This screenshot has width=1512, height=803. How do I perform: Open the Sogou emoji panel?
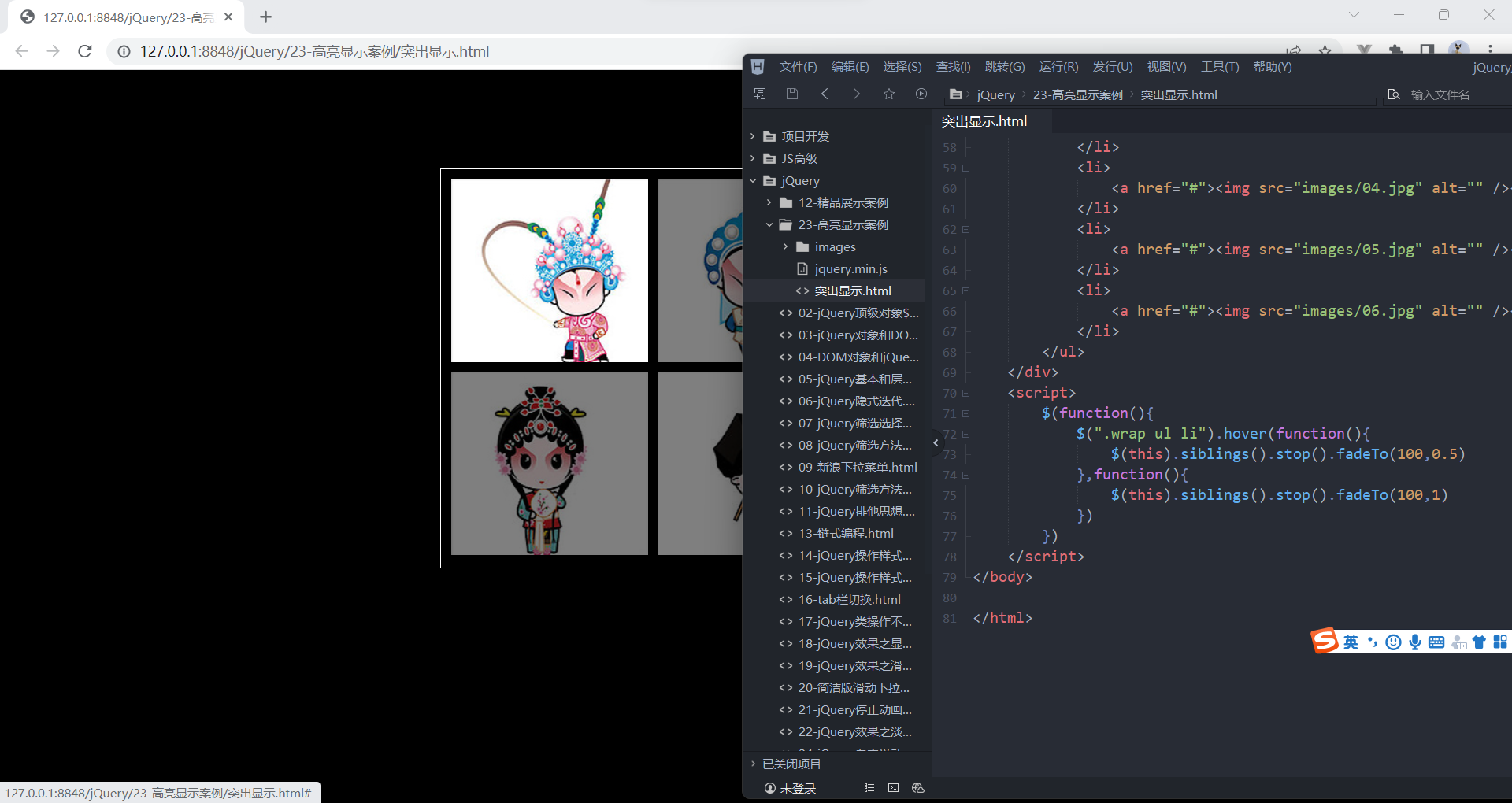tap(1394, 642)
